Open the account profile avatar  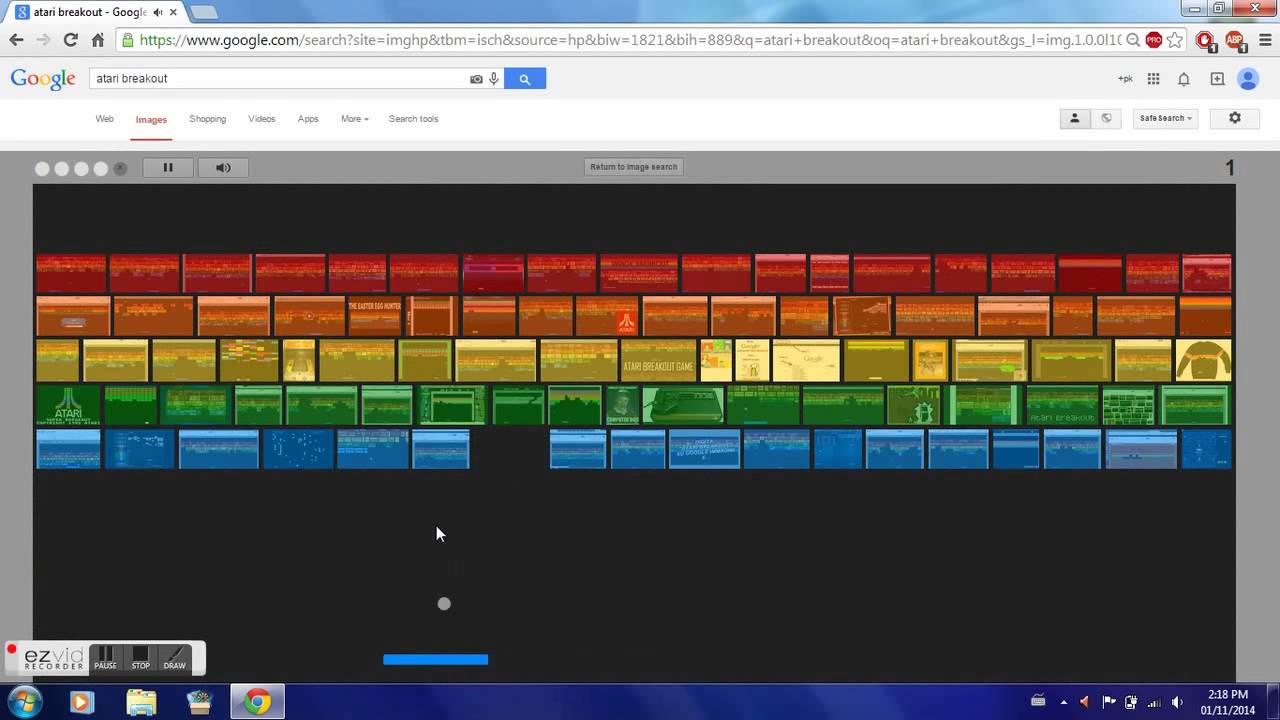click(1248, 79)
